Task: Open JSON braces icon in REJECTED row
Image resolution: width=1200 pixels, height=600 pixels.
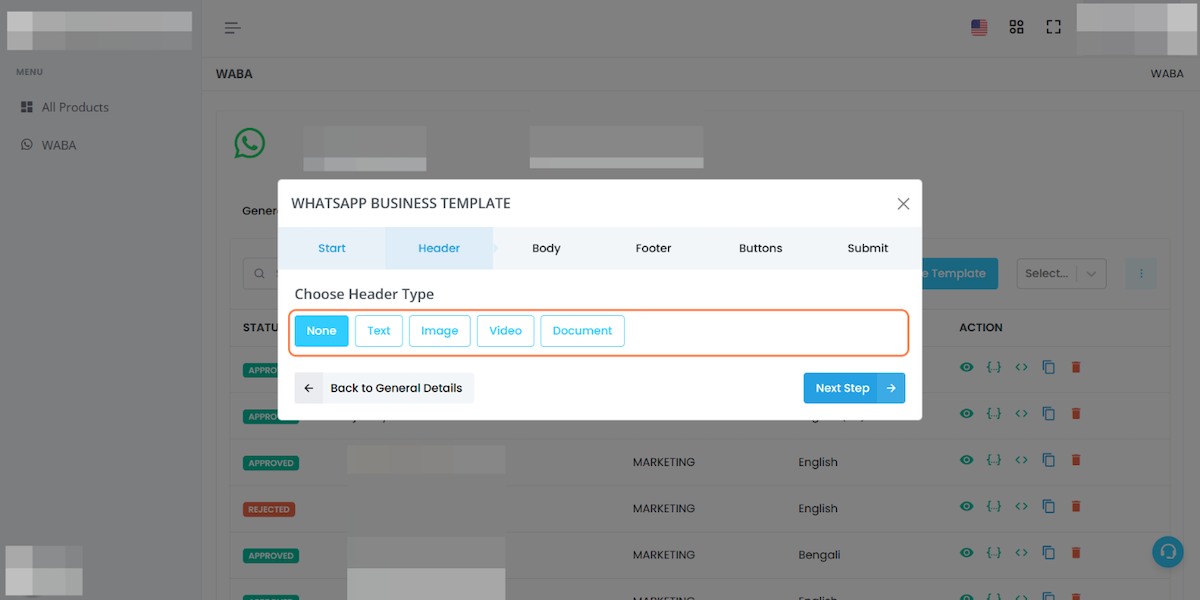Action: click(994, 508)
